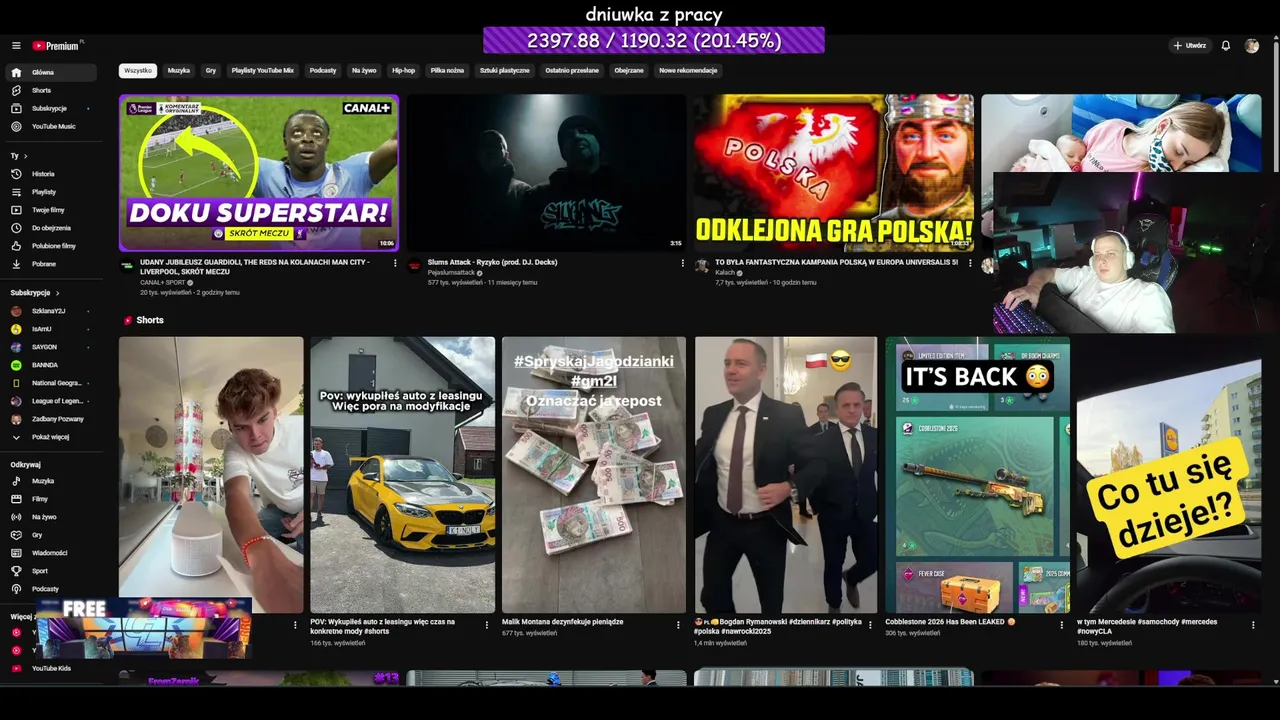Select the Sztuki plastyczne filter chip
The width and height of the screenshot is (1280, 720).
(505, 71)
